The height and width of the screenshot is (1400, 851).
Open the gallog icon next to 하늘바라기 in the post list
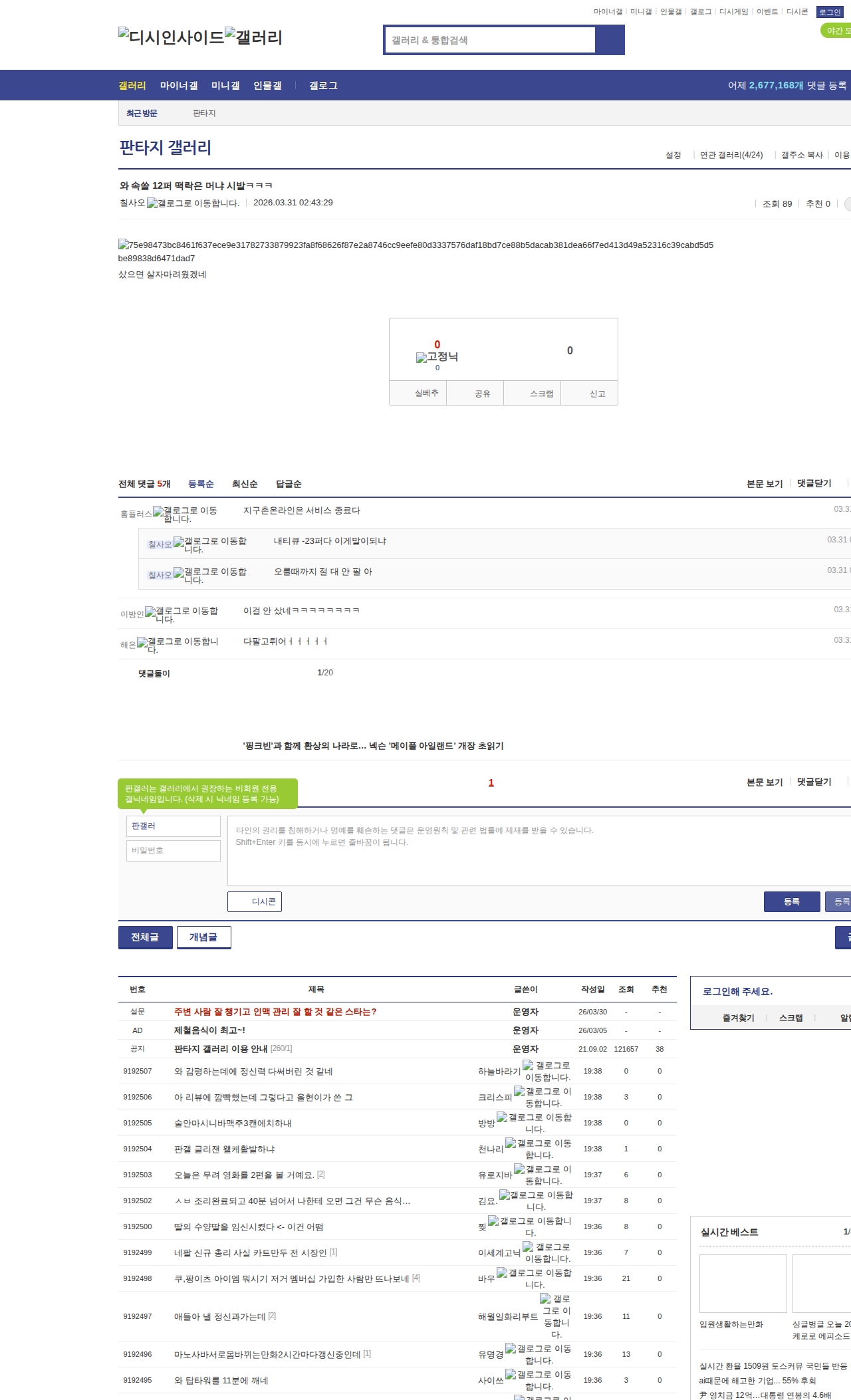pos(528,1065)
